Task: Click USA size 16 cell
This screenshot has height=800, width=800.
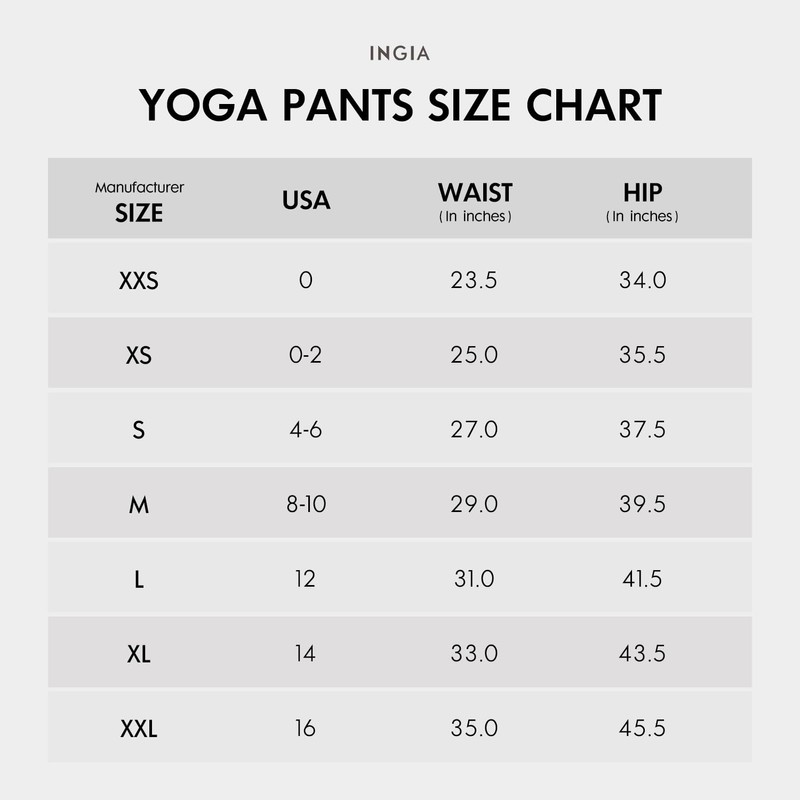Action: (x=306, y=729)
